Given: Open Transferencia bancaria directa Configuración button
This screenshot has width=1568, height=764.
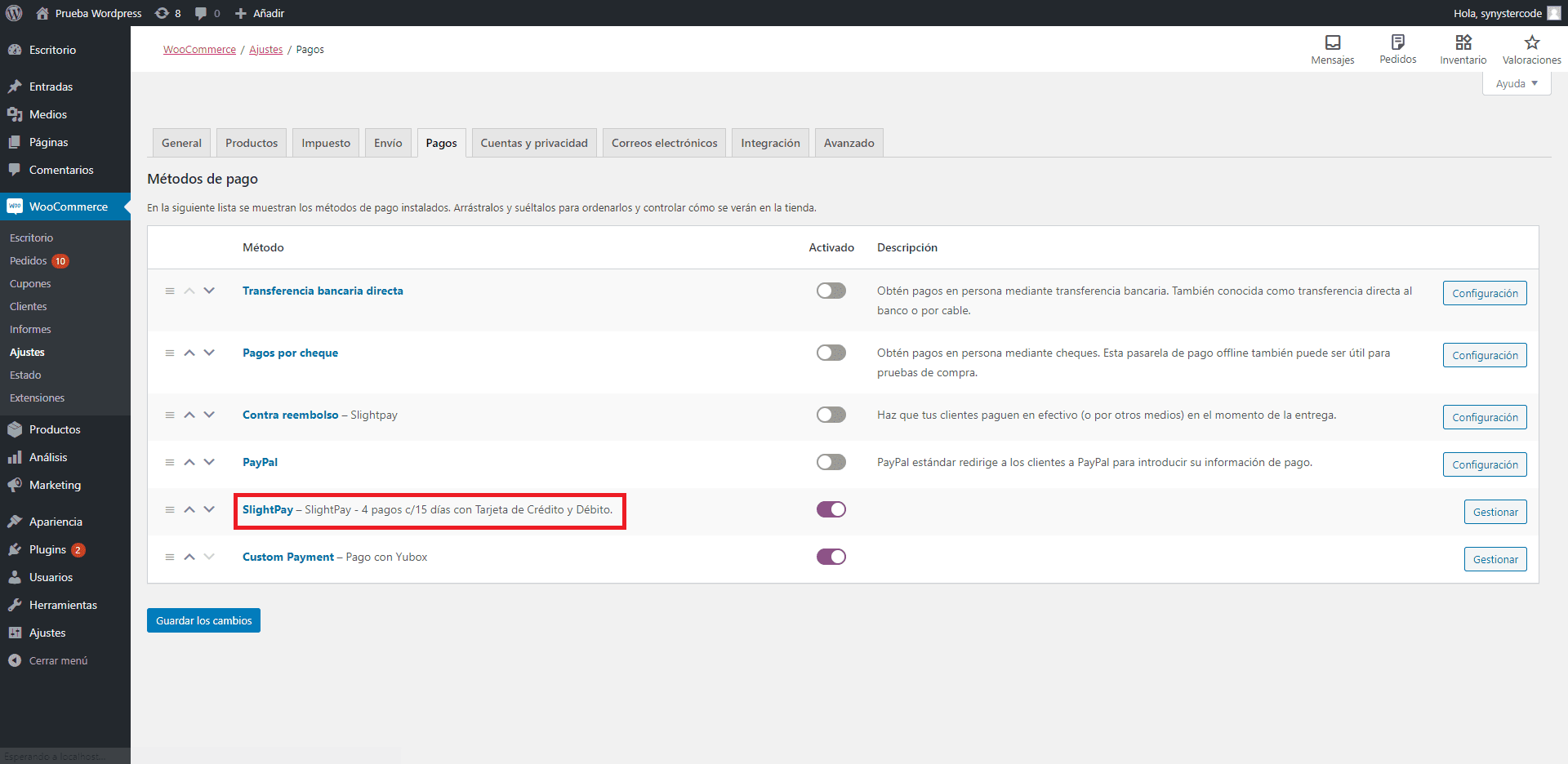Looking at the screenshot, I should 1485,293.
